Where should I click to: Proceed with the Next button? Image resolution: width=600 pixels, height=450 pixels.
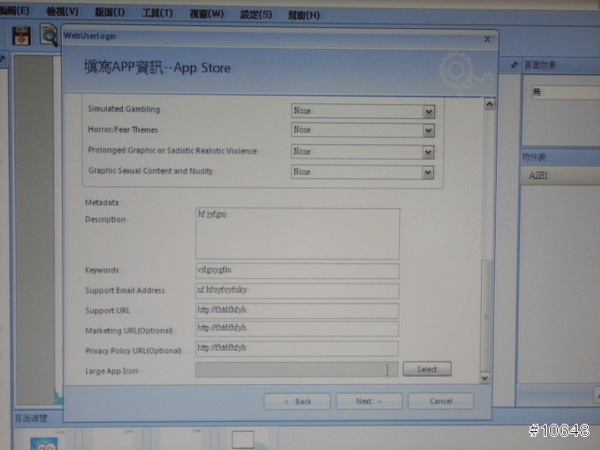pyautogui.click(x=369, y=401)
